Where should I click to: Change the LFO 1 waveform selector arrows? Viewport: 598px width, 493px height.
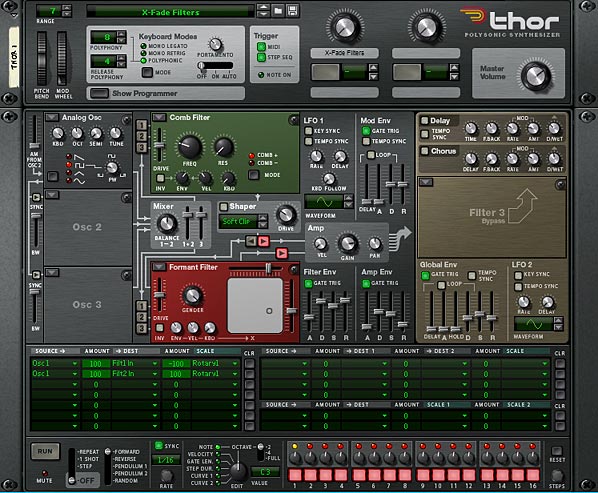click(x=348, y=201)
